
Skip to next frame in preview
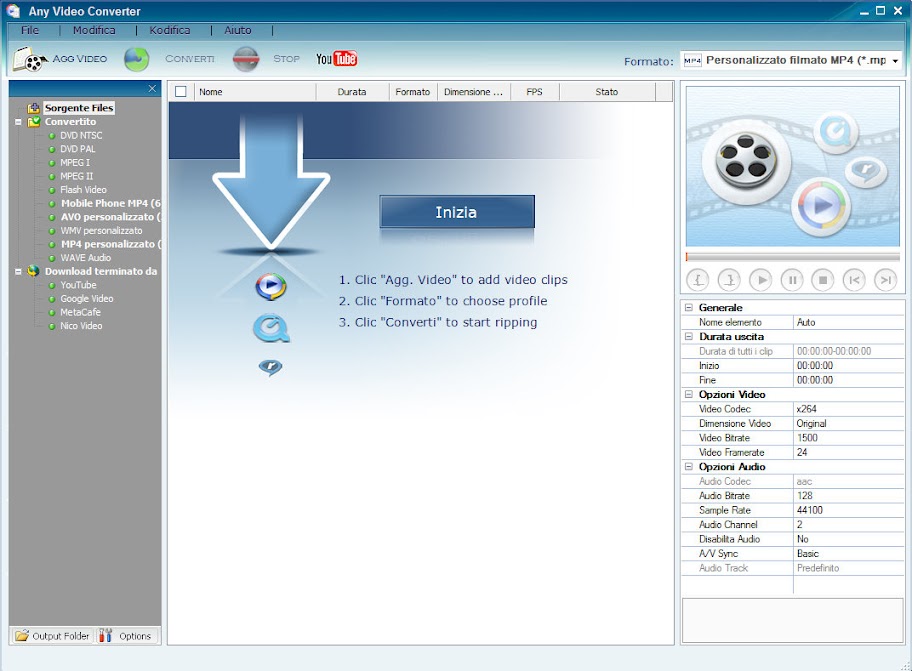pos(886,280)
